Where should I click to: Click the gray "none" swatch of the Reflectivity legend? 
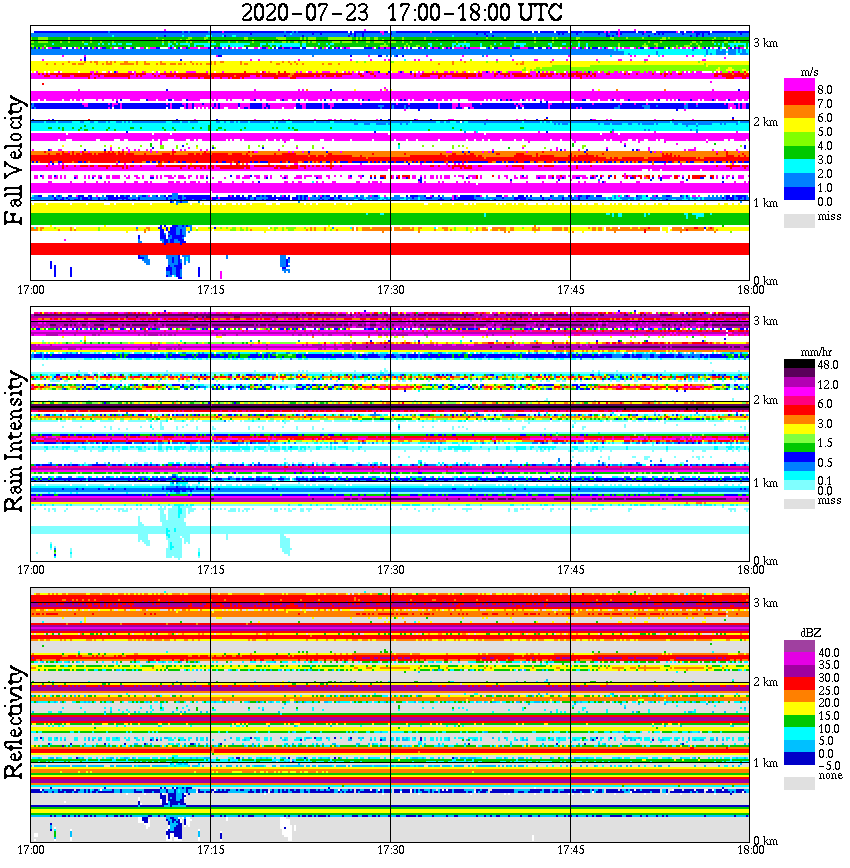click(x=799, y=783)
